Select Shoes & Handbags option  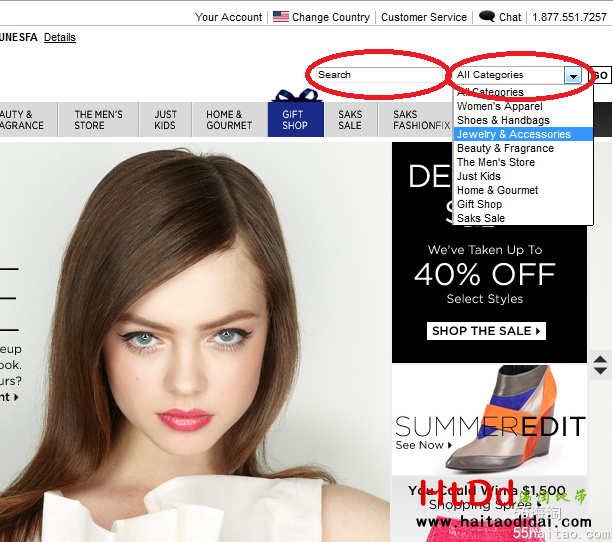point(523,120)
